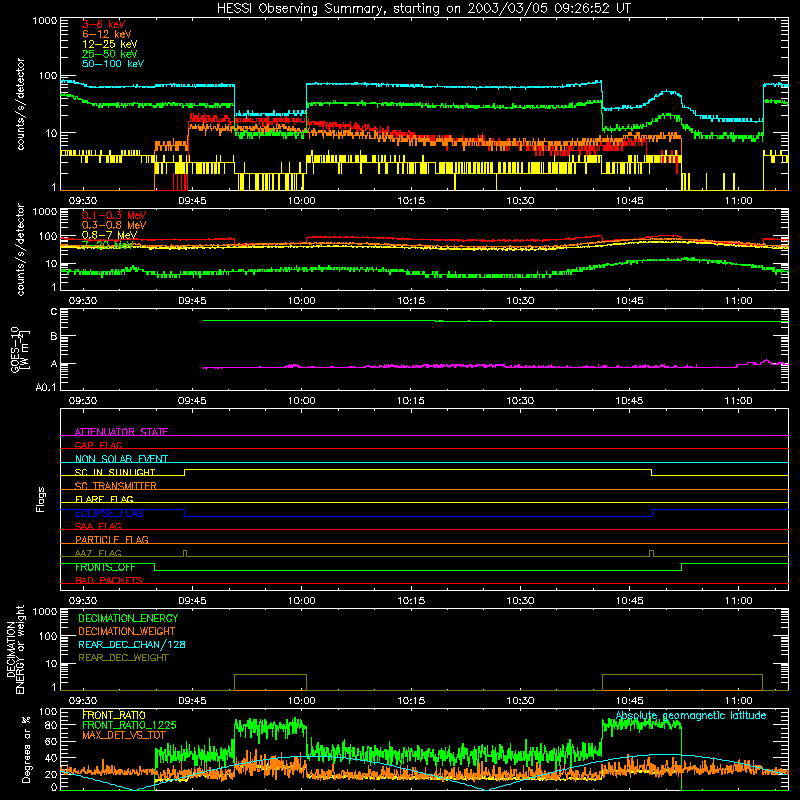Click the 10:00 time label under decimation panel
The width and height of the screenshot is (800, 800).
(x=301, y=701)
